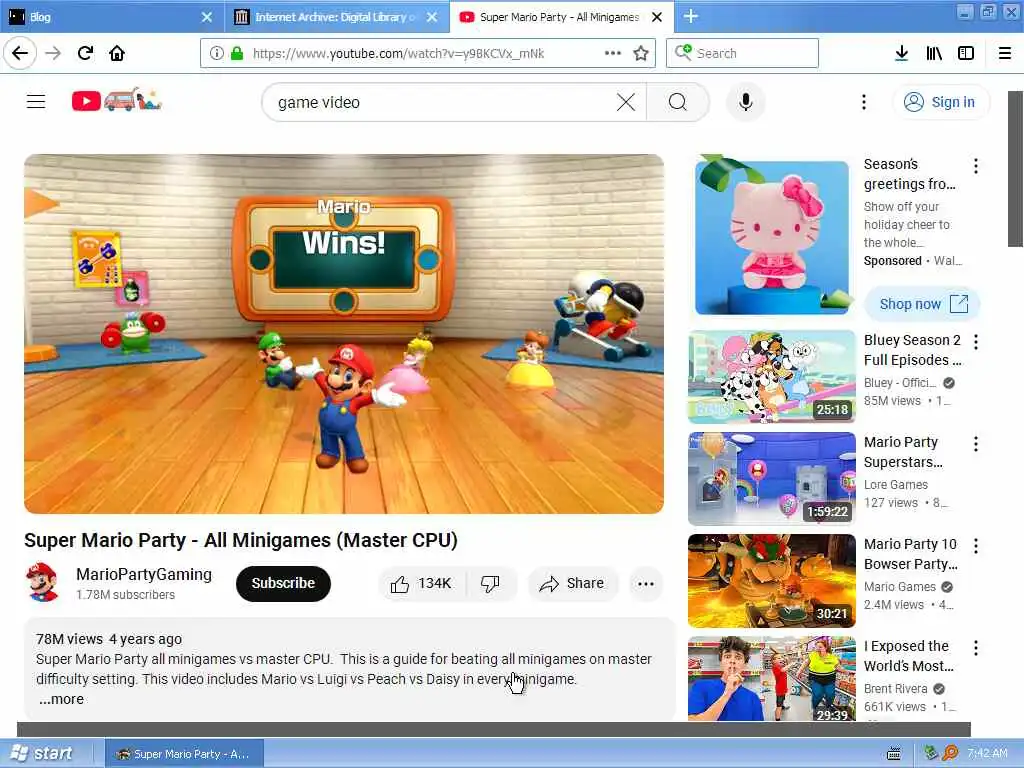Open options menu for Season's greetings ad
The image size is (1024, 768).
pos(976,166)
